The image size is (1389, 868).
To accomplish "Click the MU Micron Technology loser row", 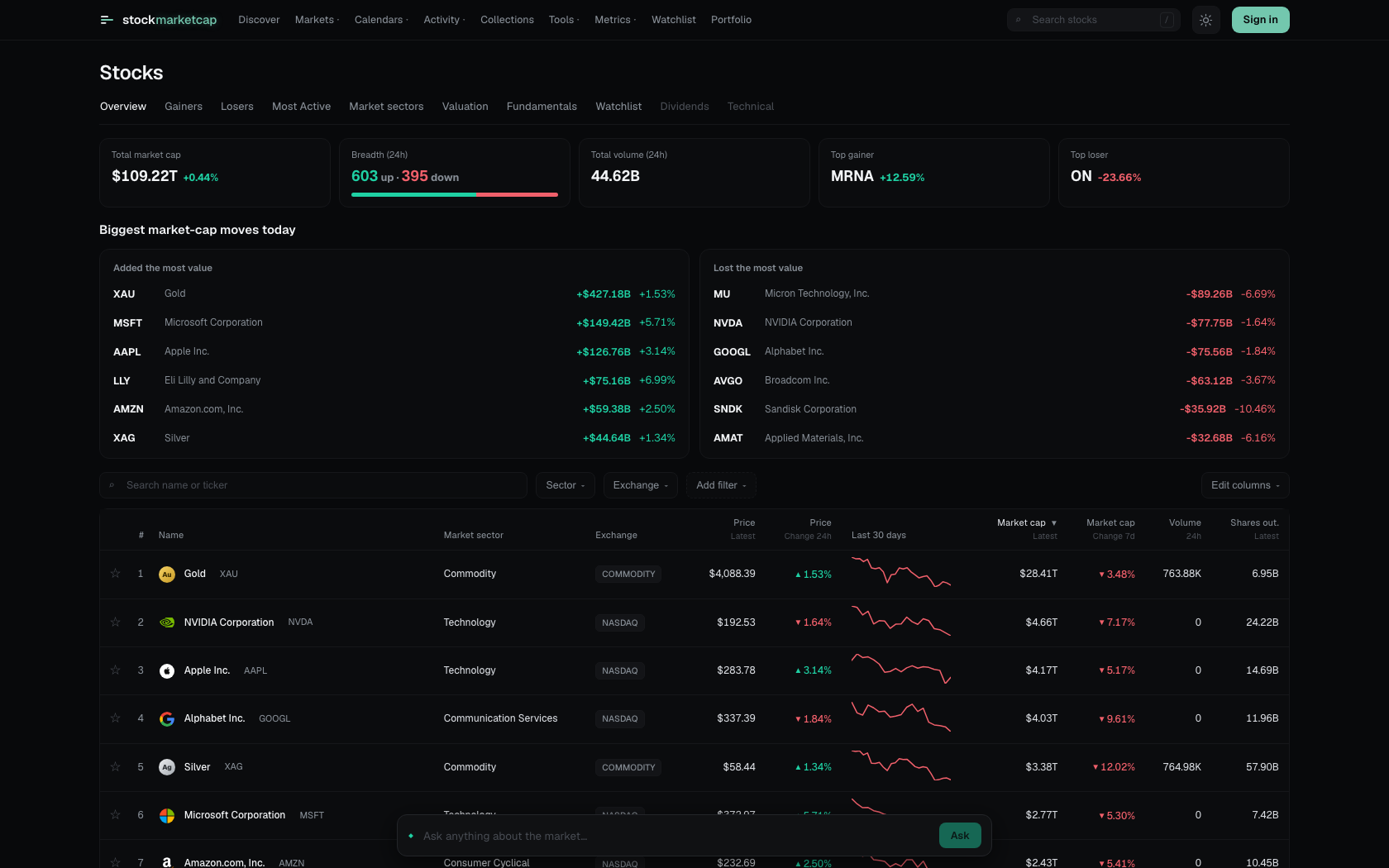I will click(995, 294).
